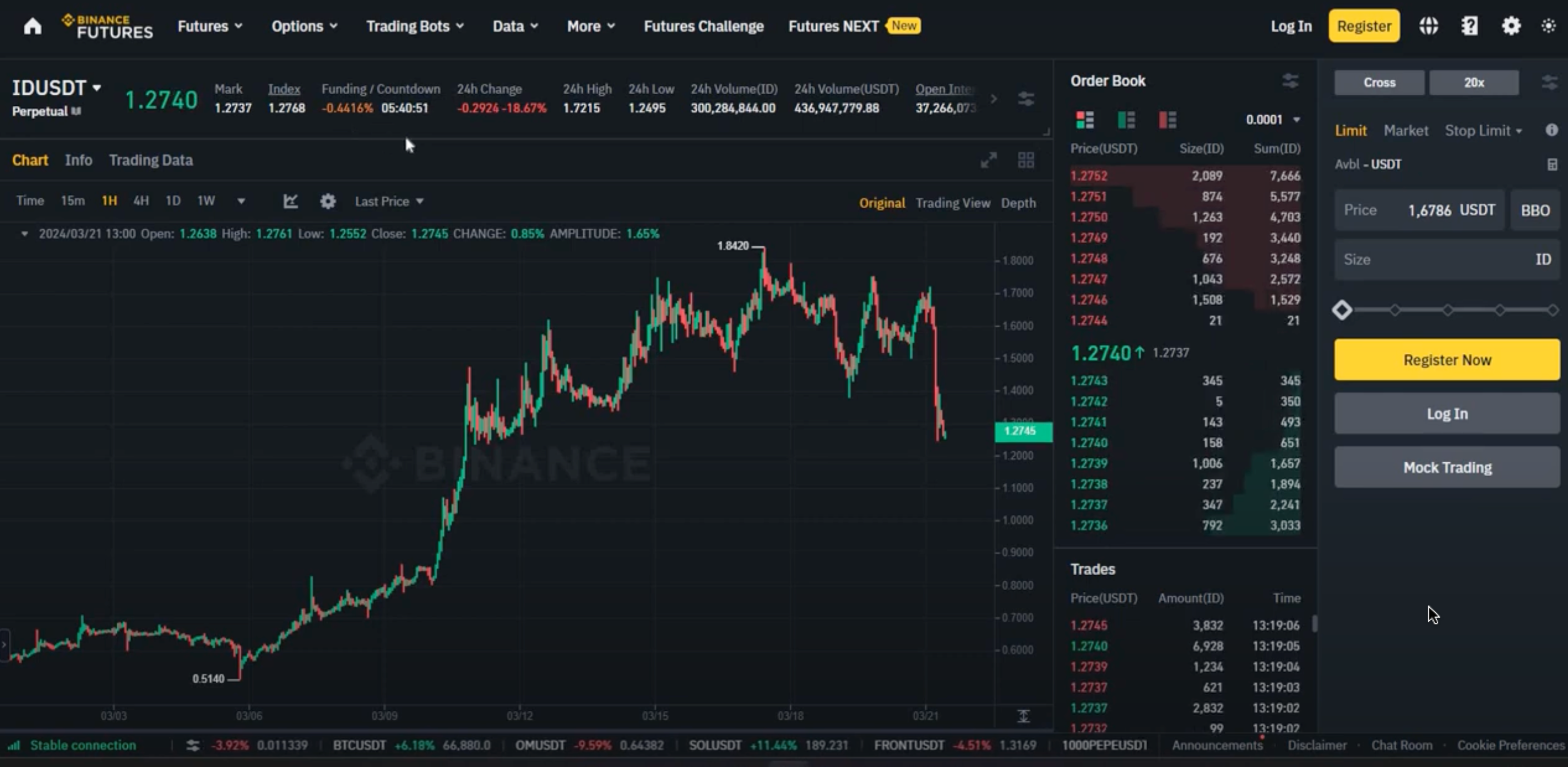
Task: Expand the Futures dropdown menu
Action: [208, 26]
